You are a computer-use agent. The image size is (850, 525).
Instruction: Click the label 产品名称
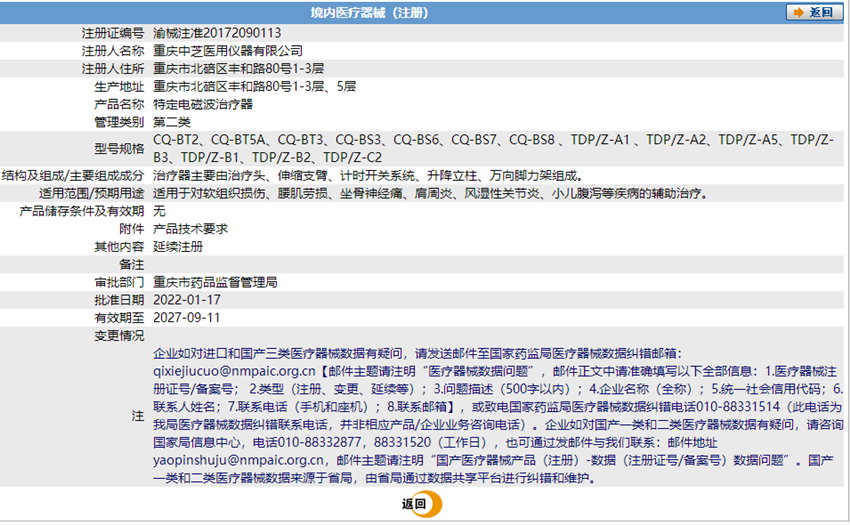coord(119,104)
